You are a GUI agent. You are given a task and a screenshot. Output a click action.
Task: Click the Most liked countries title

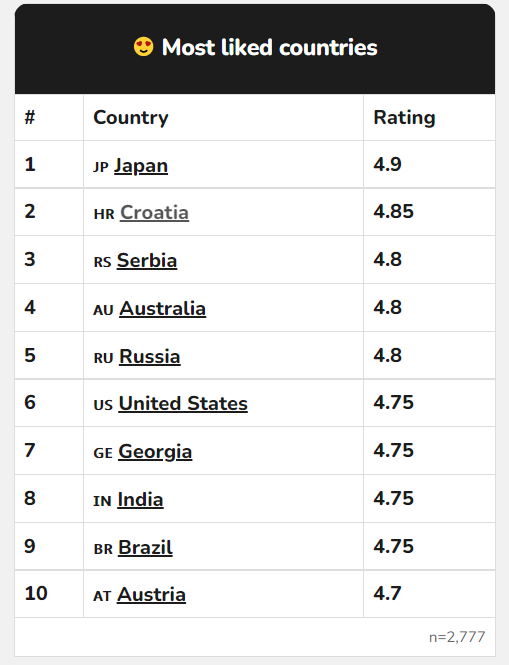(269, 47)
